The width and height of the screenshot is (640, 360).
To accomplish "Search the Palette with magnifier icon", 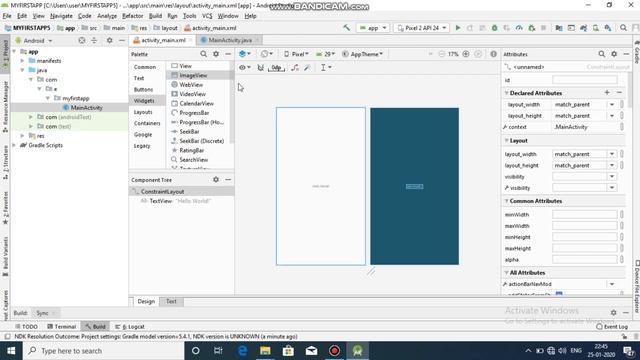I will (x=203, y=54).
